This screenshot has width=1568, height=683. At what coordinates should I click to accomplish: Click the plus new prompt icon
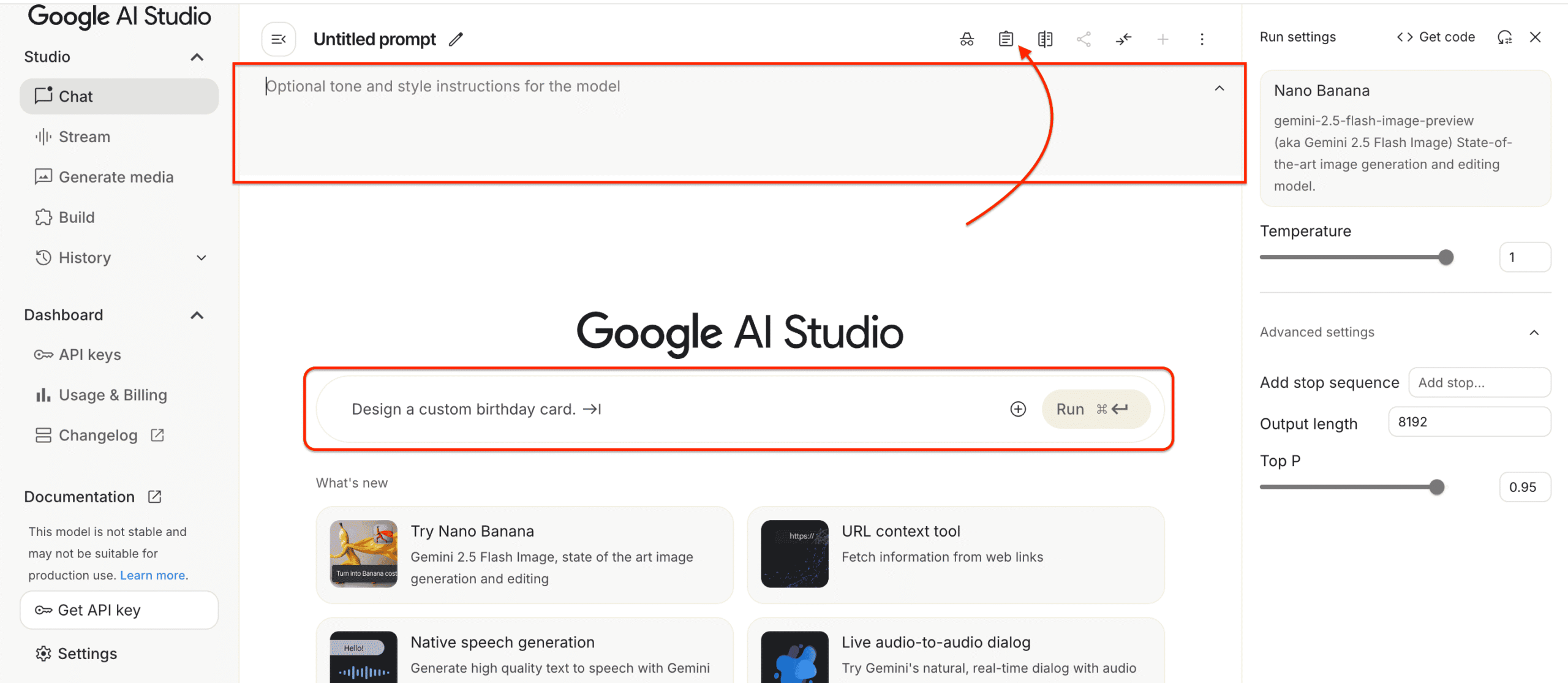point(1163,39)
